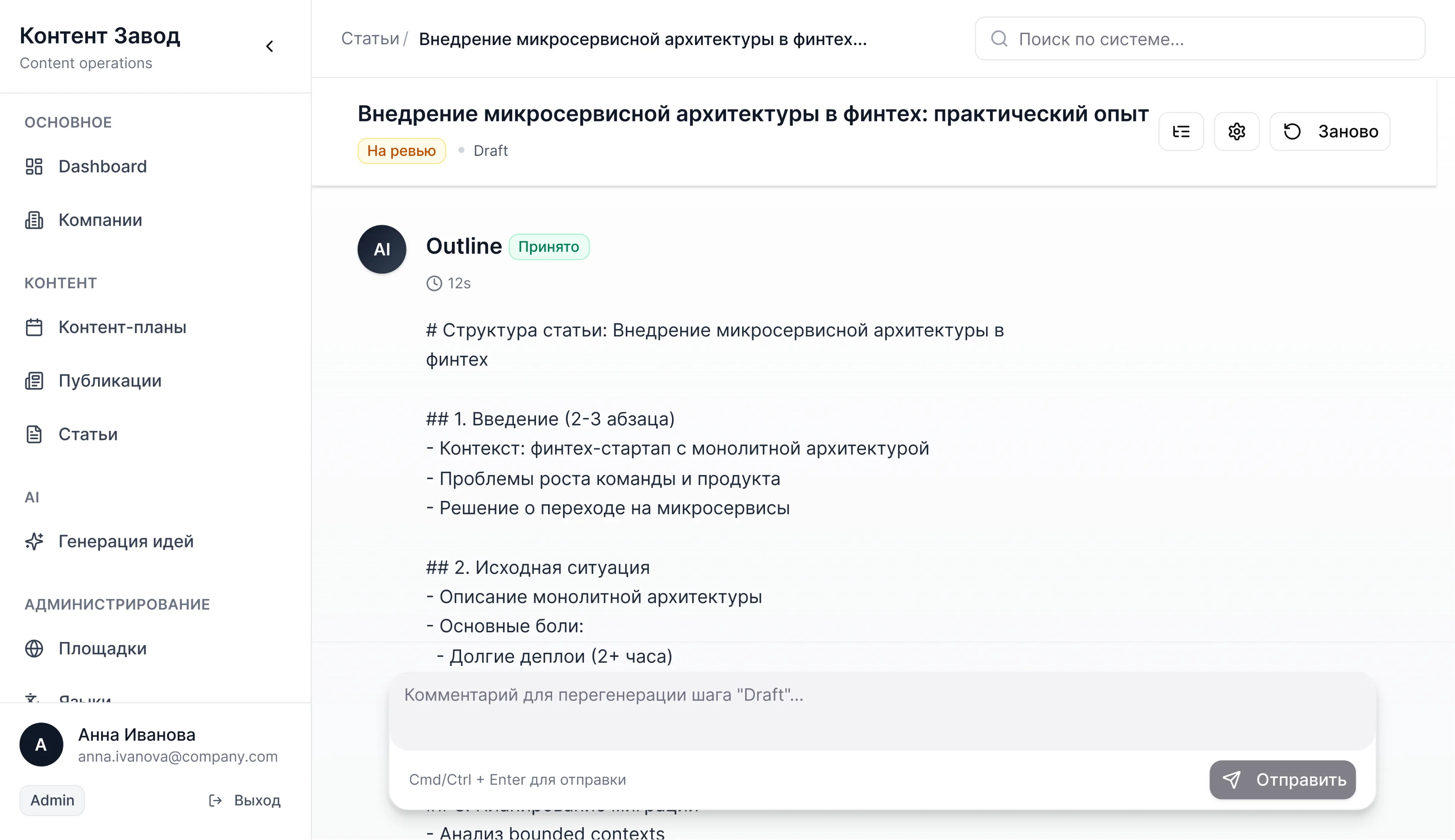Log out via Выход
This screenshot has height=840, width=1455.
[x=245, y=800]
